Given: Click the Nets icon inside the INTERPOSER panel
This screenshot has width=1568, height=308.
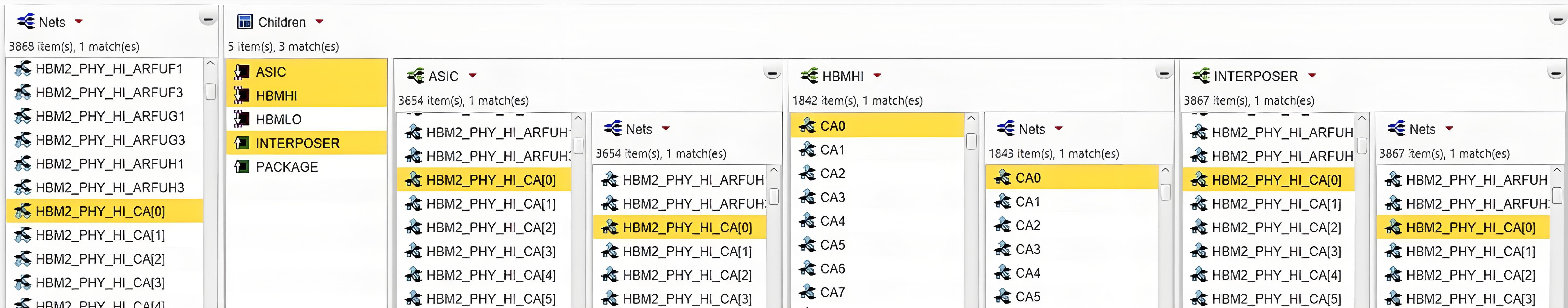Looking at the screenshot, I should click(1396, 129).
